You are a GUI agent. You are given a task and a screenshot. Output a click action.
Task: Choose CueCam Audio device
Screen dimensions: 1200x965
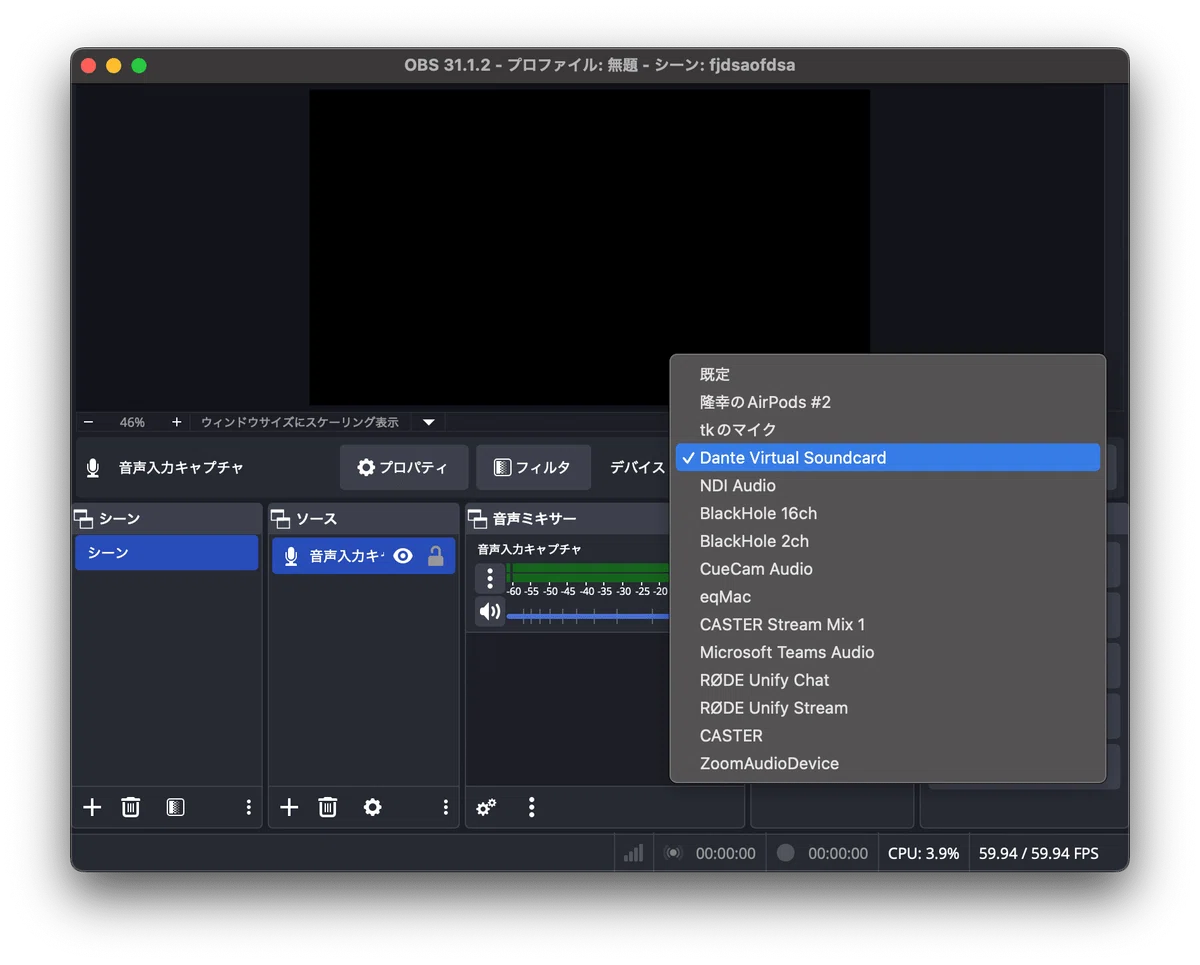point(888,569)
